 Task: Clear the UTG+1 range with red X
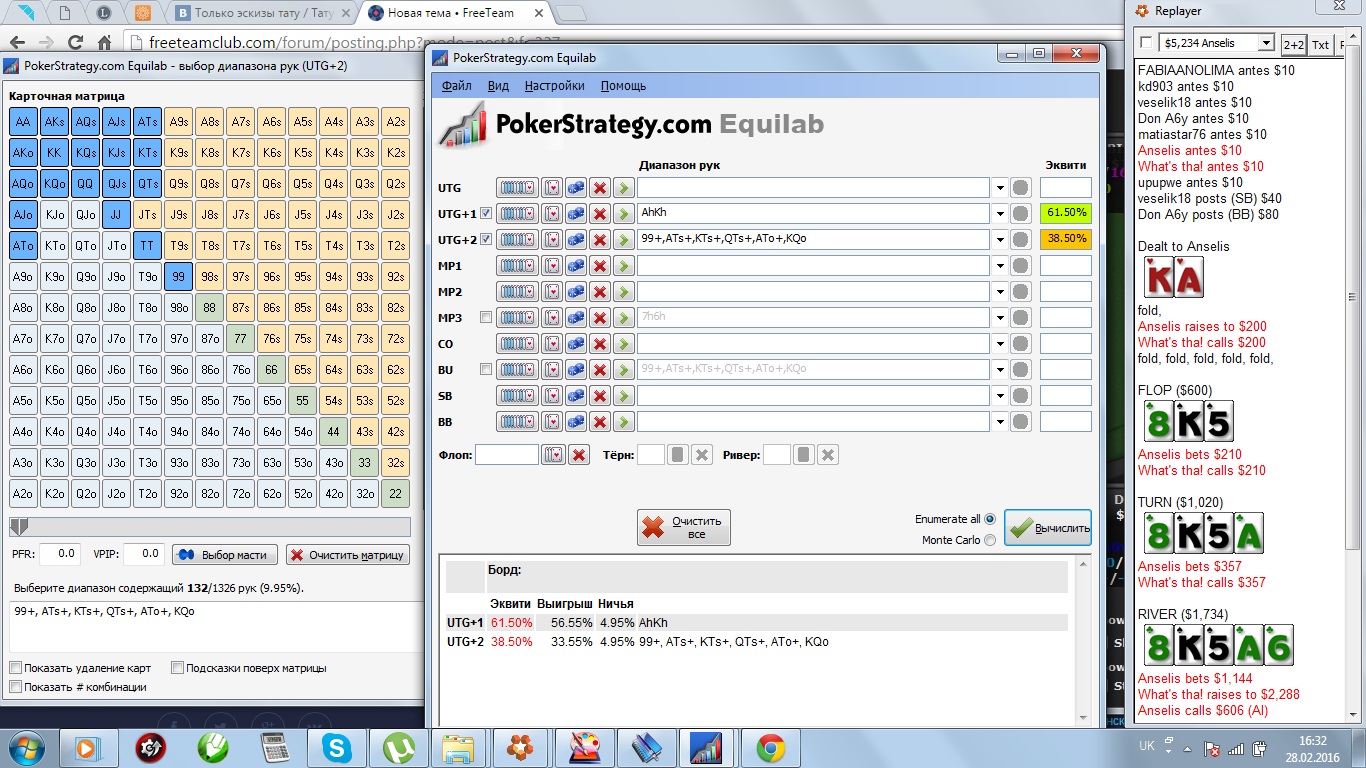600,214
